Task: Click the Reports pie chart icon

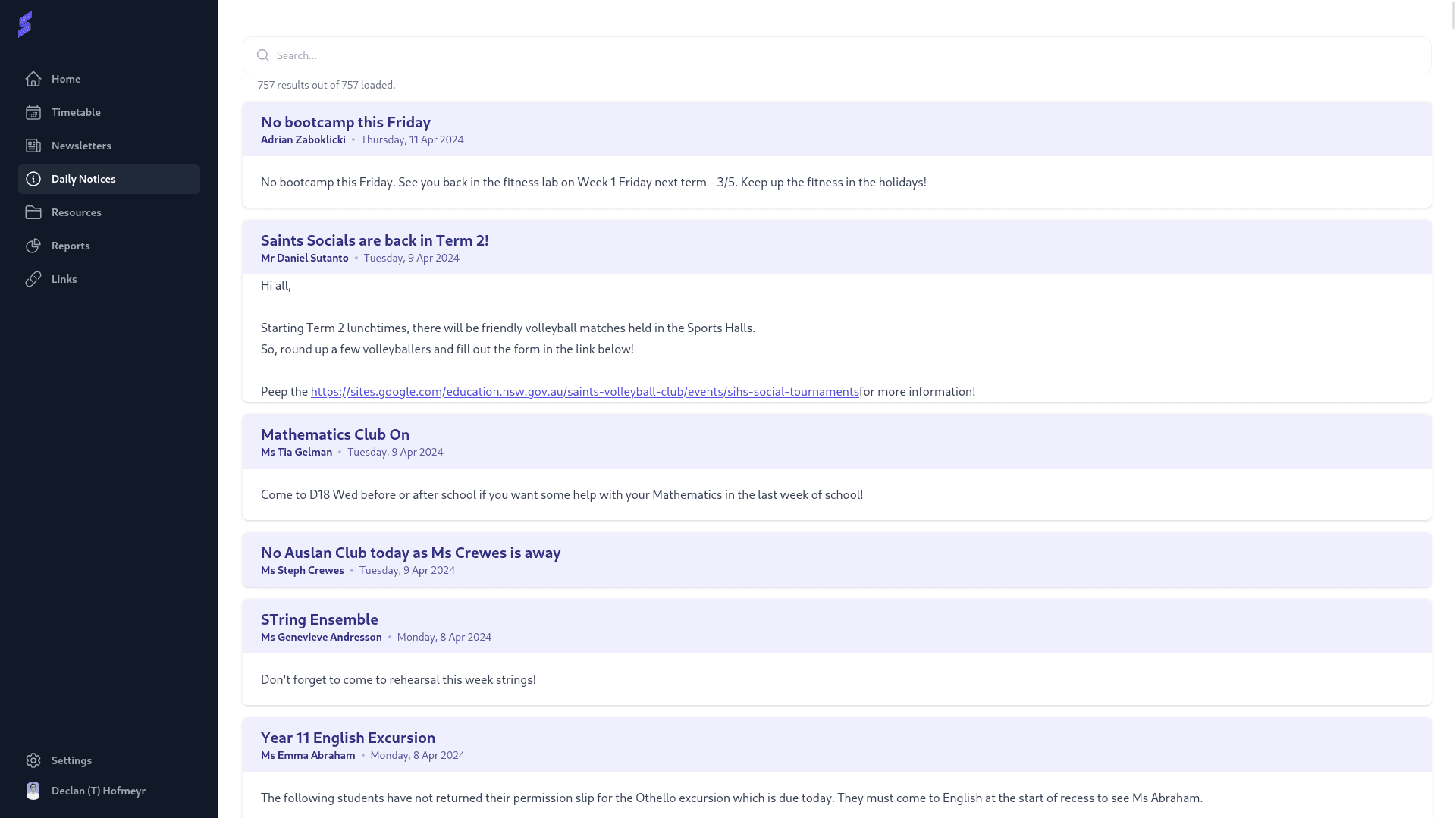Action: (33, 246)
